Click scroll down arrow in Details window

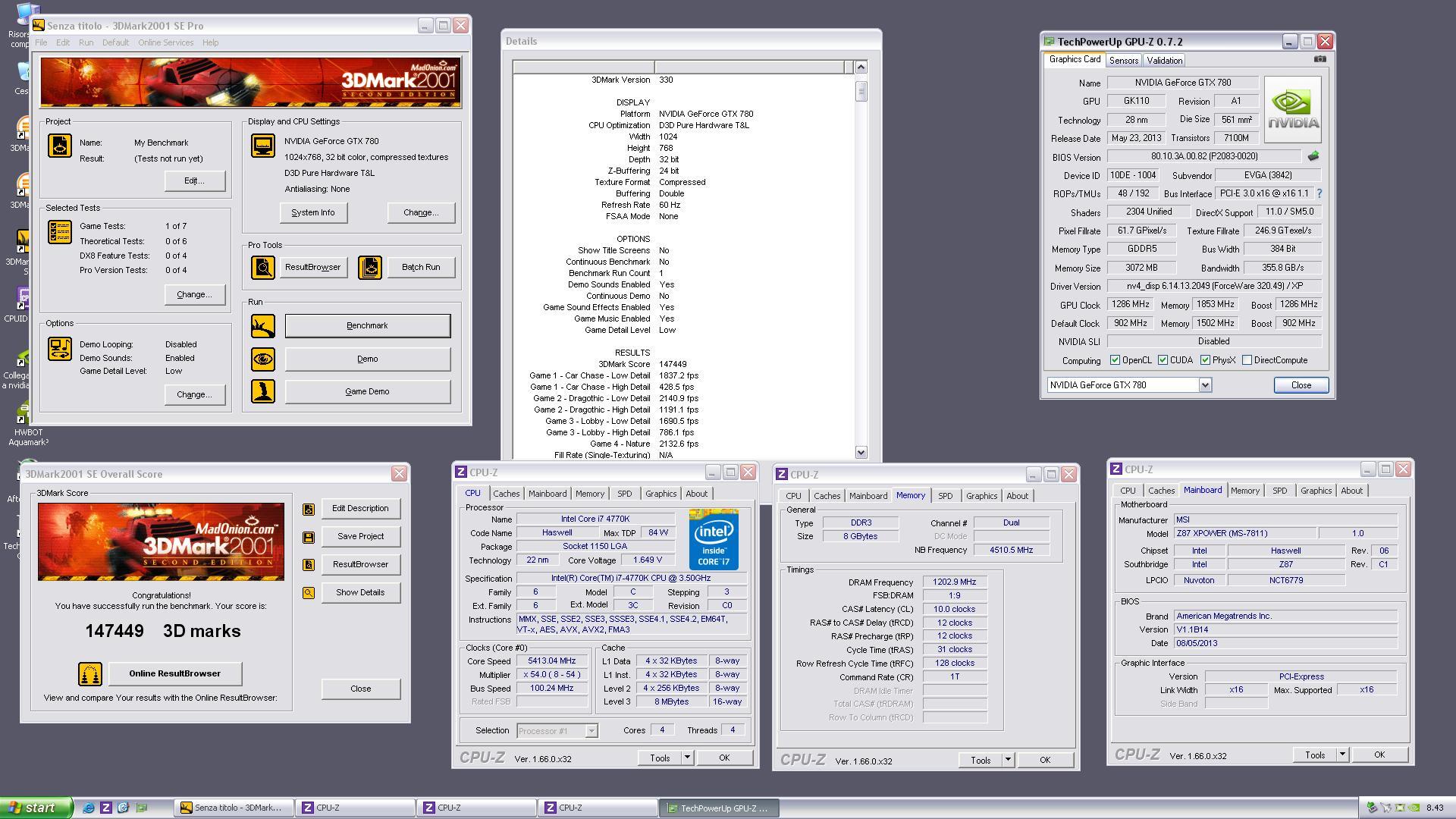tap(861, 453)
